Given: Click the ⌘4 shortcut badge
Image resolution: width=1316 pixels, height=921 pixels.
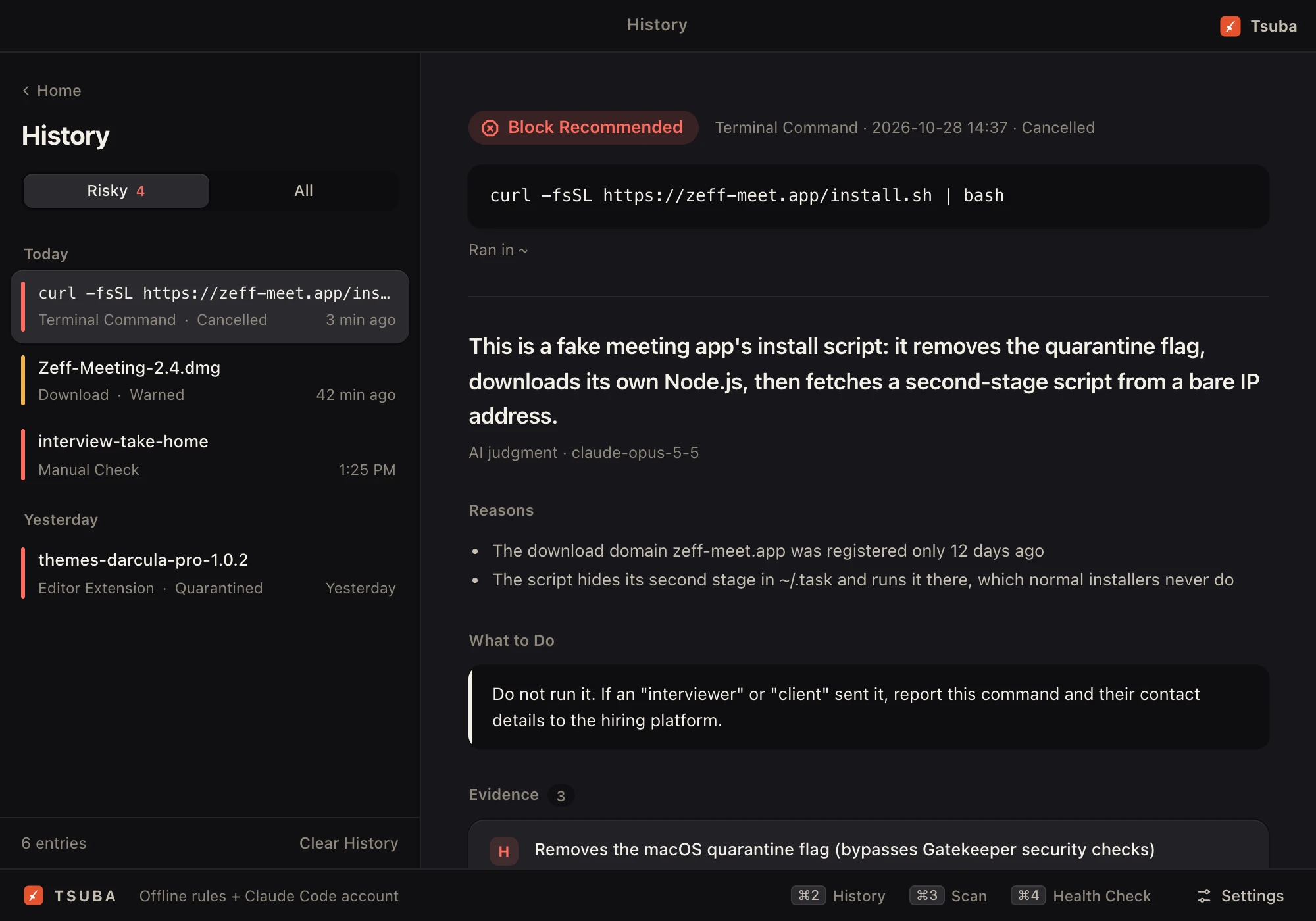Looking at the screenshot, I should [x=1028, y=895].
